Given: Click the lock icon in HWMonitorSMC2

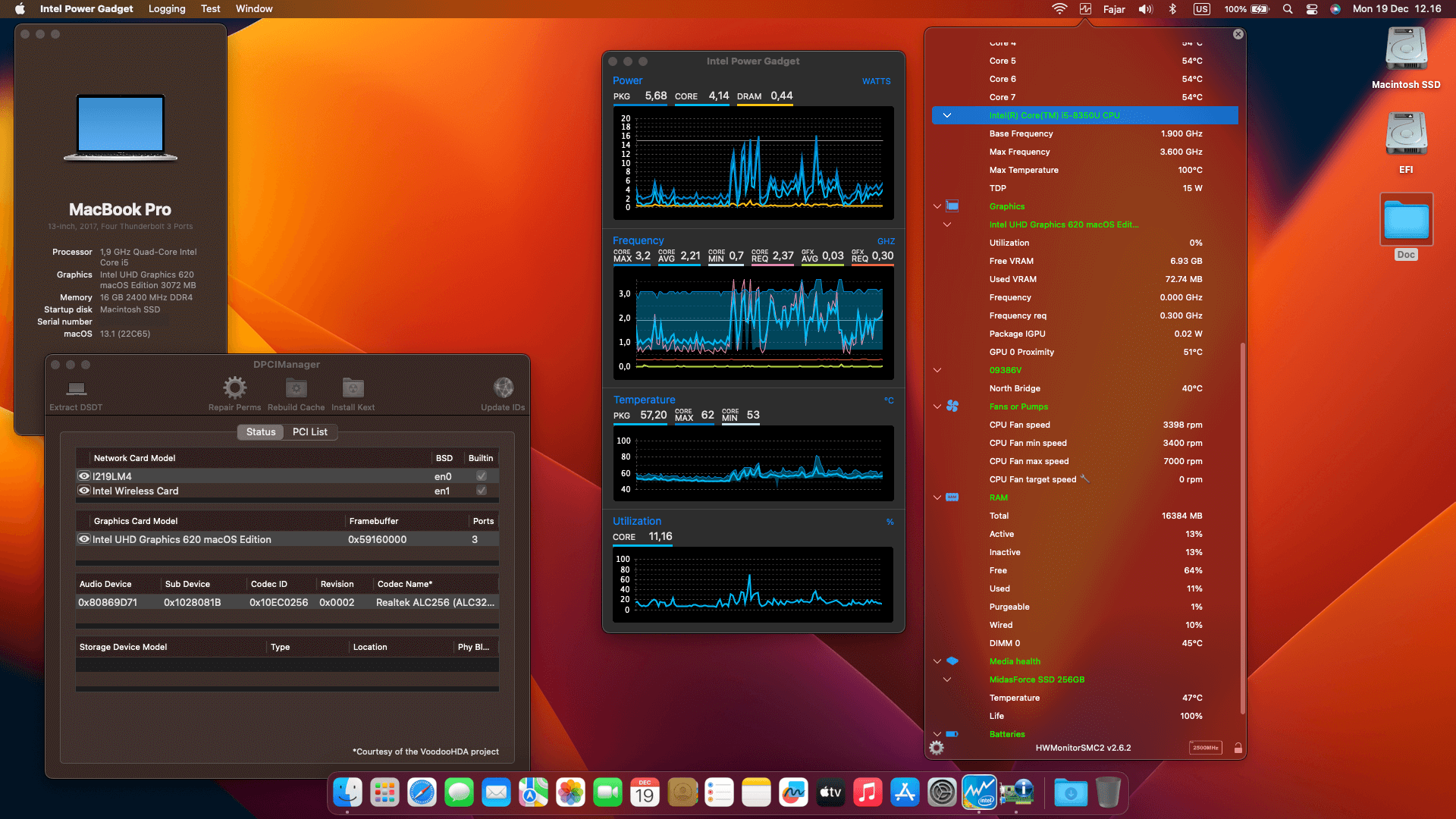Looking at the screenshot, I should click(x=1238, y=748).
